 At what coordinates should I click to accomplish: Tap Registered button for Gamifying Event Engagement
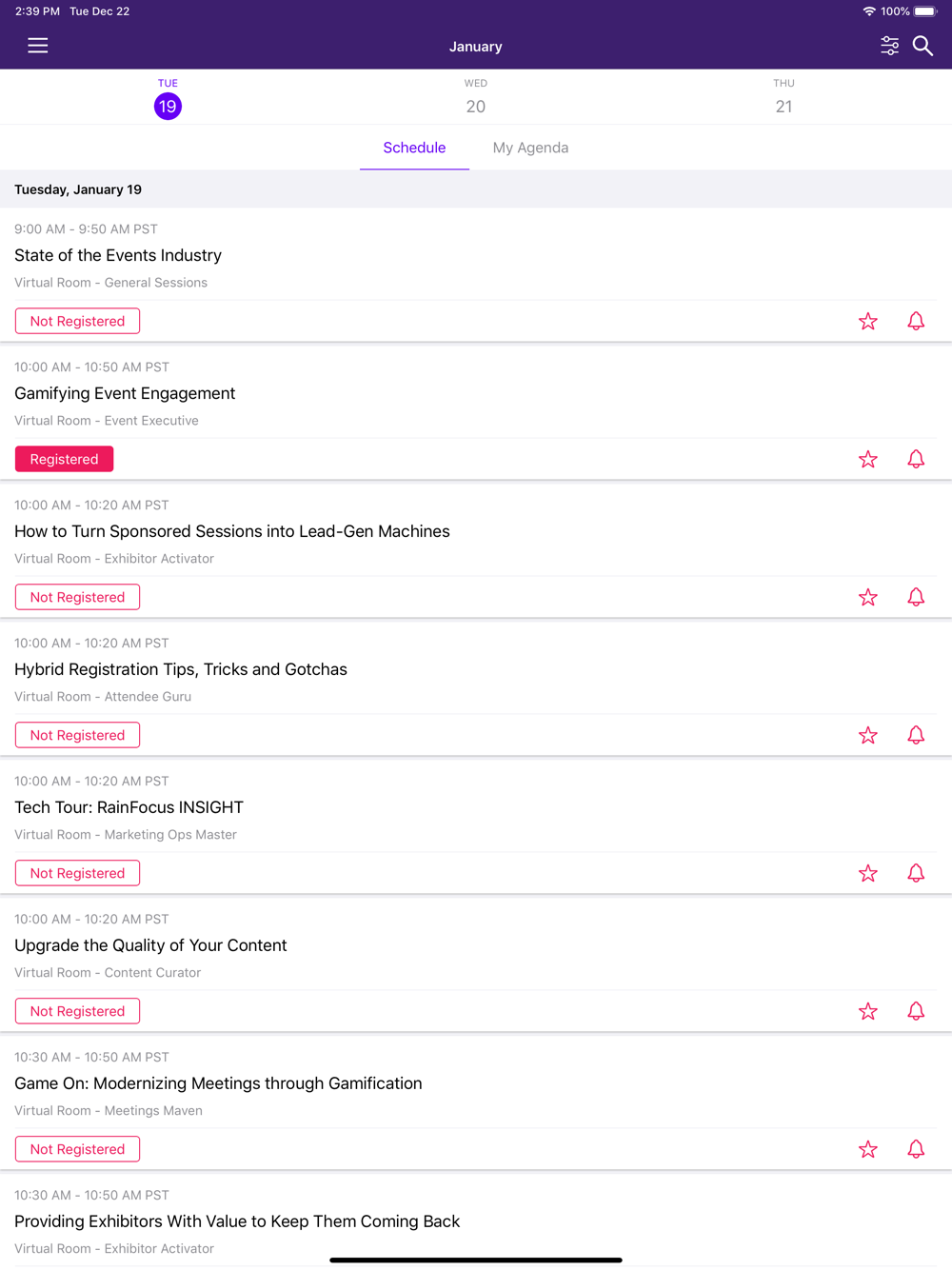tap(64, 459)
